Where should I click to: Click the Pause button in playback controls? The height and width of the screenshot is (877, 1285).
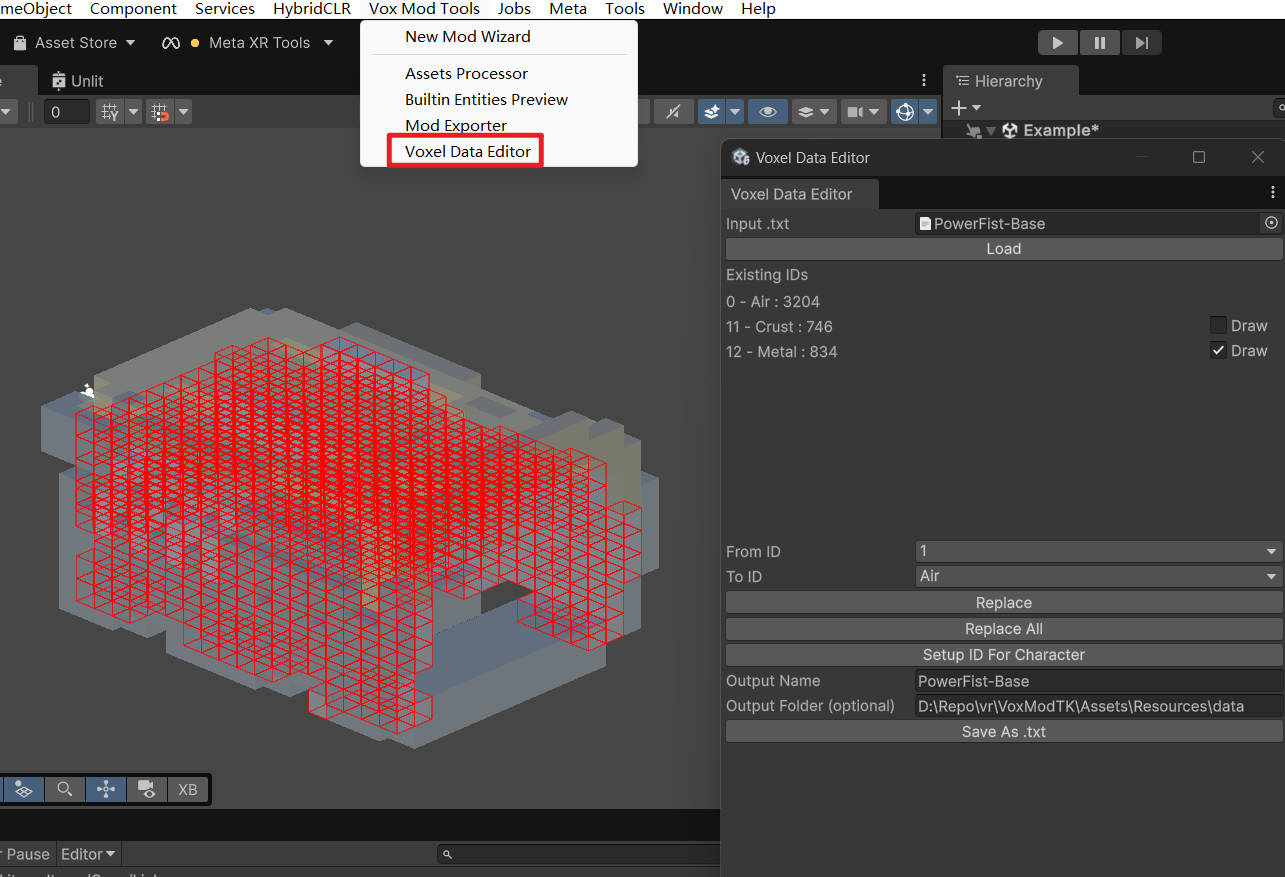point(1099,42)
